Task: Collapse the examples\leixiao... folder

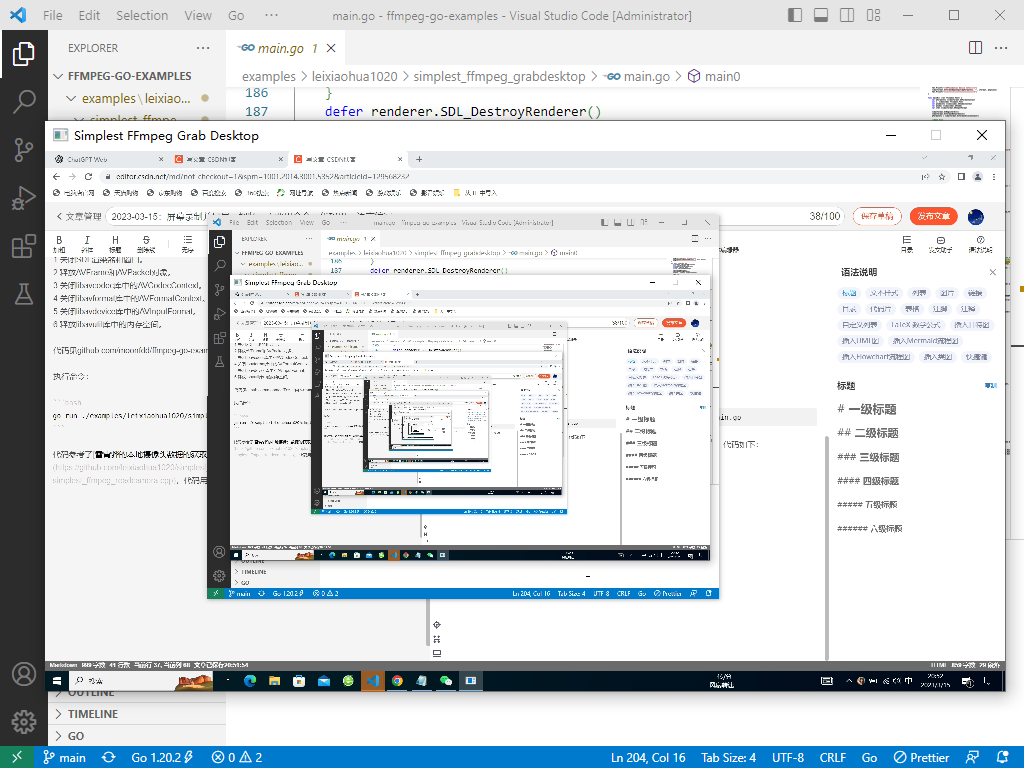Action: (x=136, y=99)
